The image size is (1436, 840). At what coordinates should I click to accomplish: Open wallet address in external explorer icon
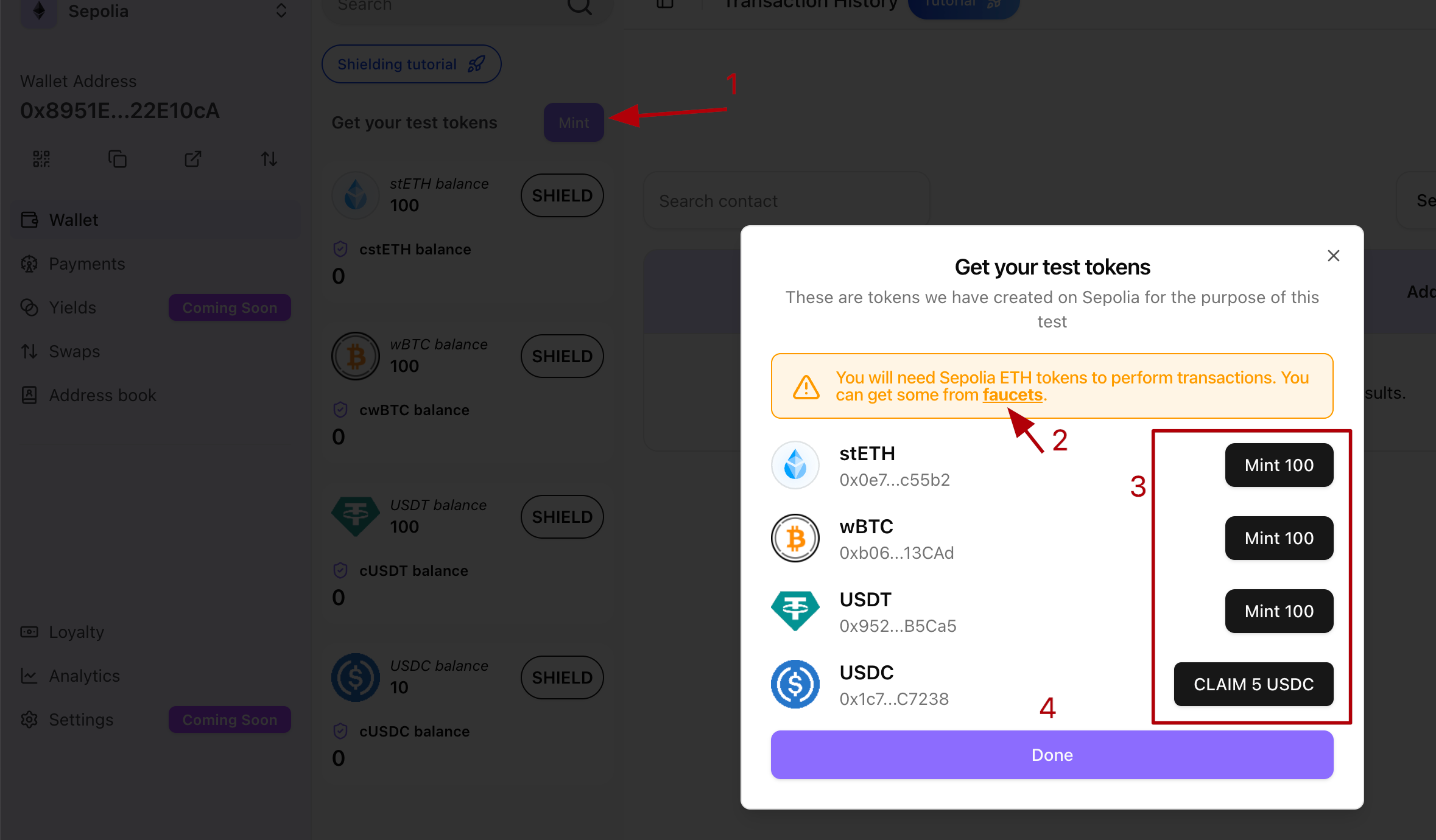[x=193, y=159]
